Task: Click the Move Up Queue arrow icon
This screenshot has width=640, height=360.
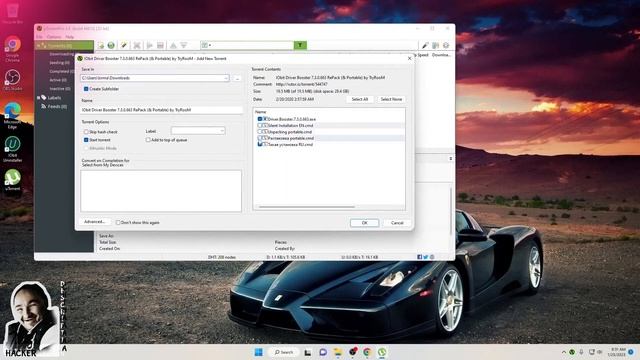Action: 173,45
